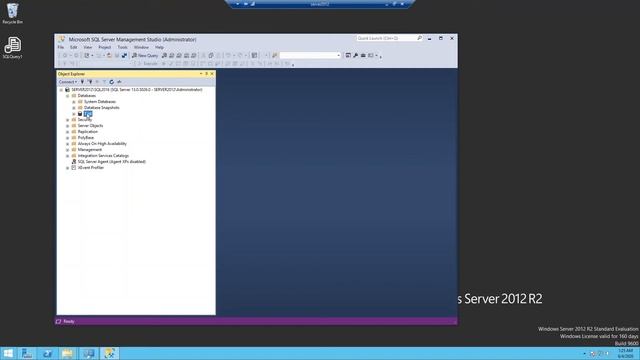Open Recycle Bin on the desktop
This screenshot has width=640, height=360.
pos(13,13)
